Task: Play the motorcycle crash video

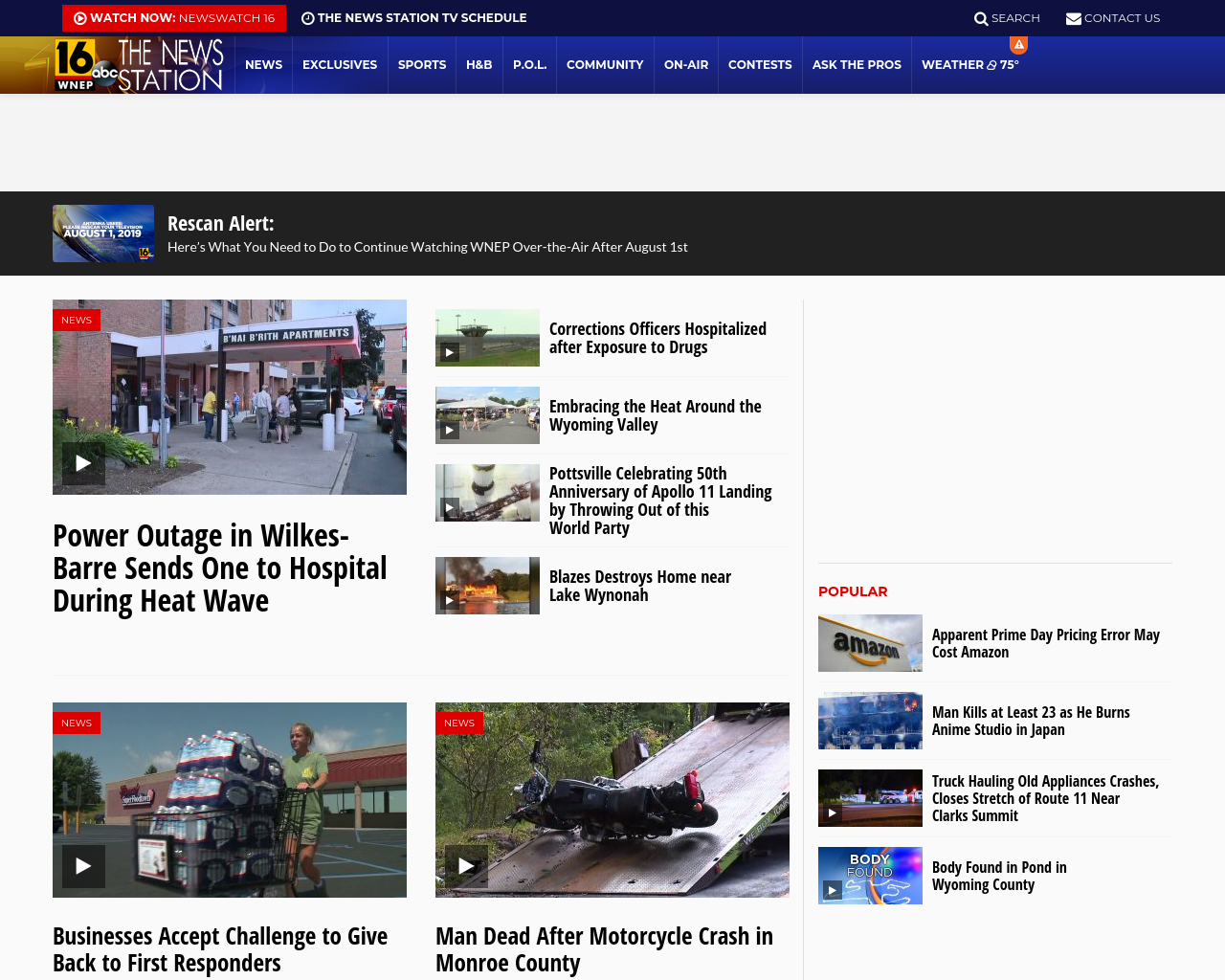Action: click(466, 866)
